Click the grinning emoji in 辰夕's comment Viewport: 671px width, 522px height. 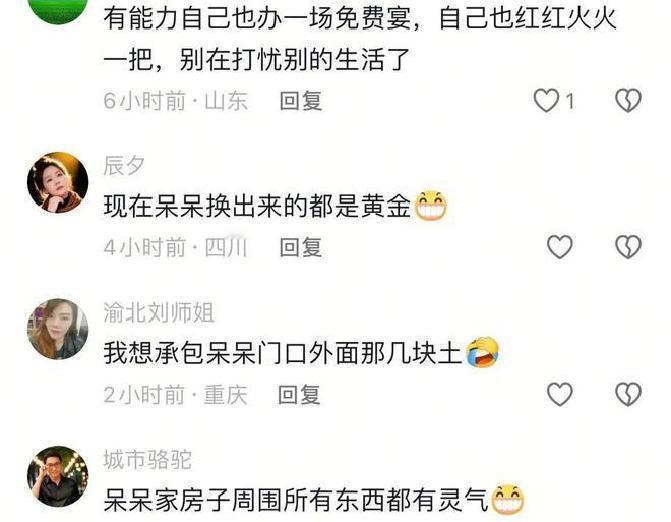point(431,206)
